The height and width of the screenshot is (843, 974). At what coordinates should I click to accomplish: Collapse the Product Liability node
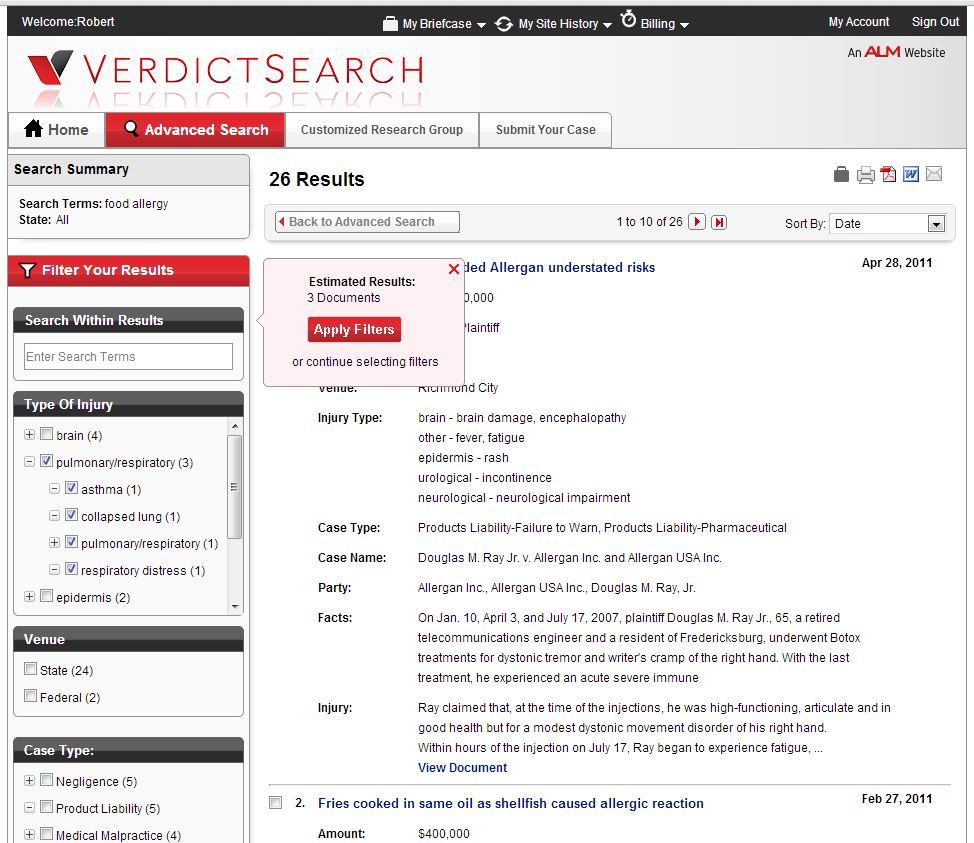point(29,808)
